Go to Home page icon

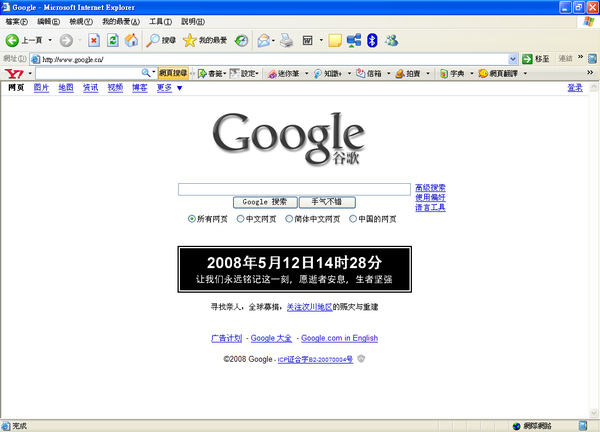[131, 40]
